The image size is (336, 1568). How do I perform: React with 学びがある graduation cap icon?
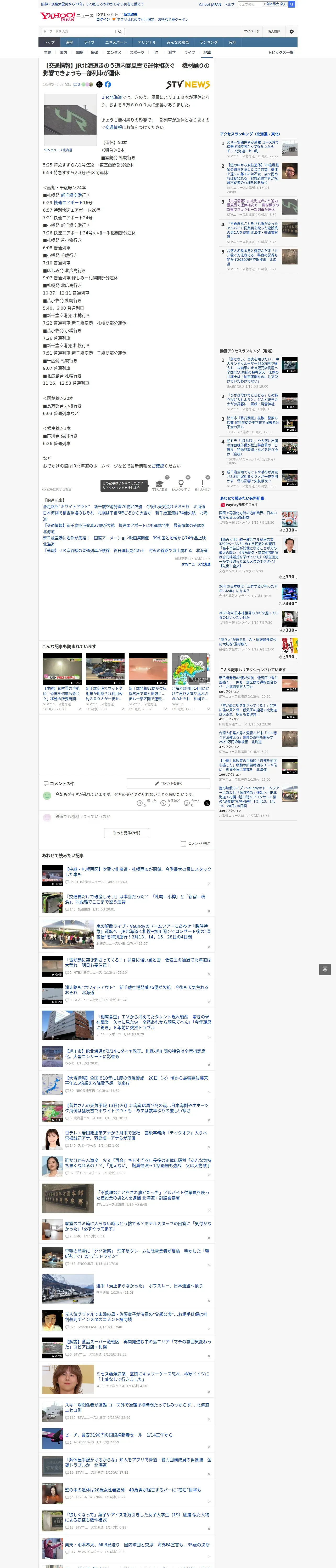tap(160, 484)
